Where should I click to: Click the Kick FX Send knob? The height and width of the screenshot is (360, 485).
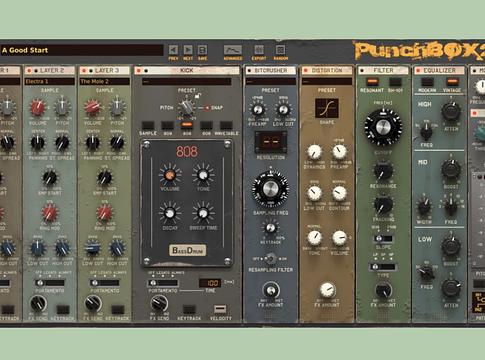pyautogui.click(x=159, y=303)
